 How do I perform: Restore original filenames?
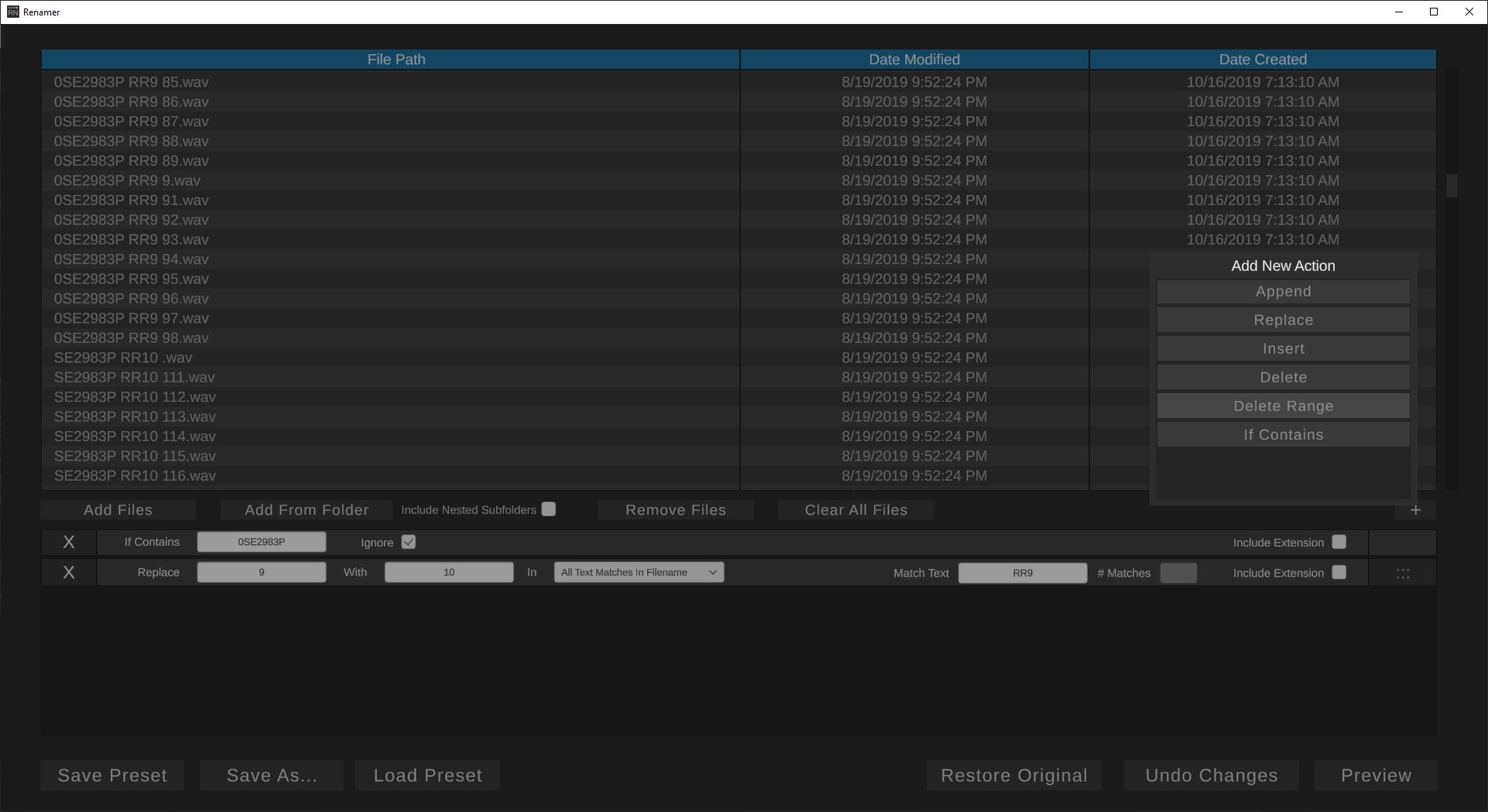[1014, 775]
